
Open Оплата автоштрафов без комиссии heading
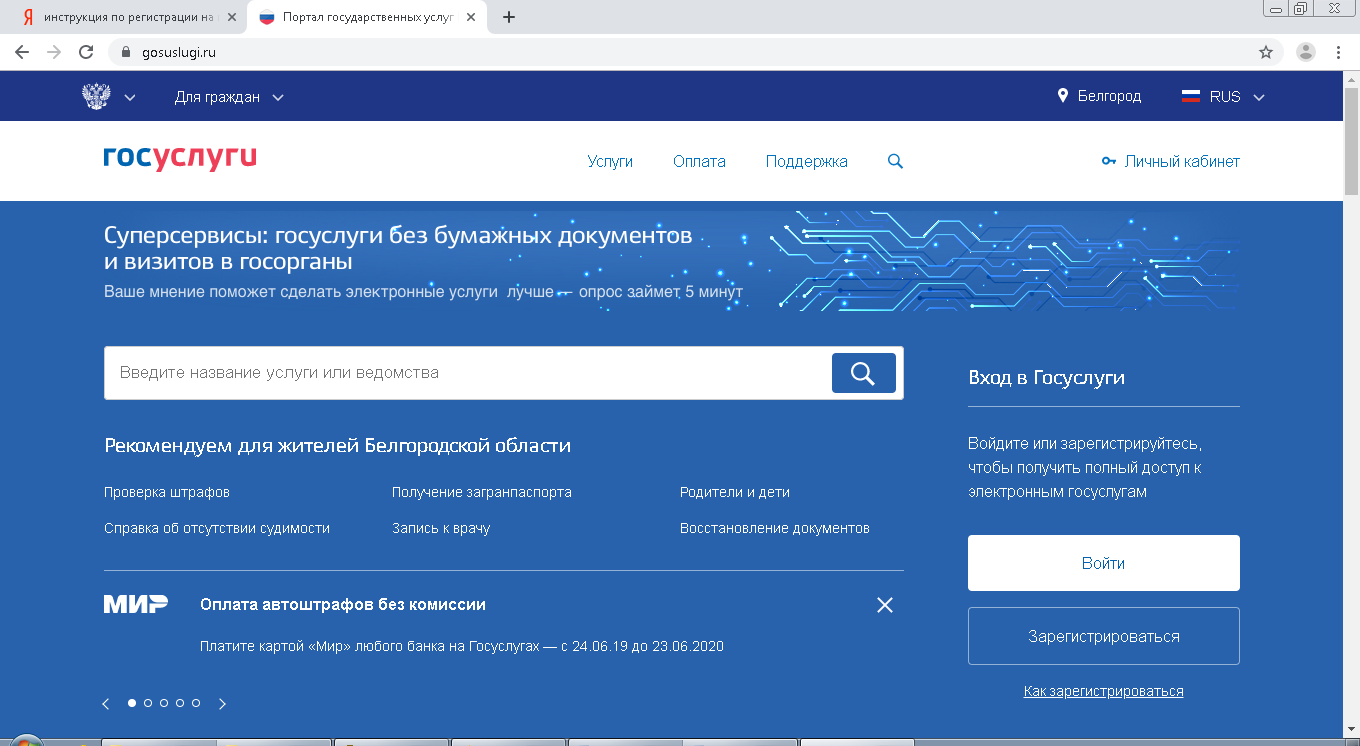coord(343,604)
